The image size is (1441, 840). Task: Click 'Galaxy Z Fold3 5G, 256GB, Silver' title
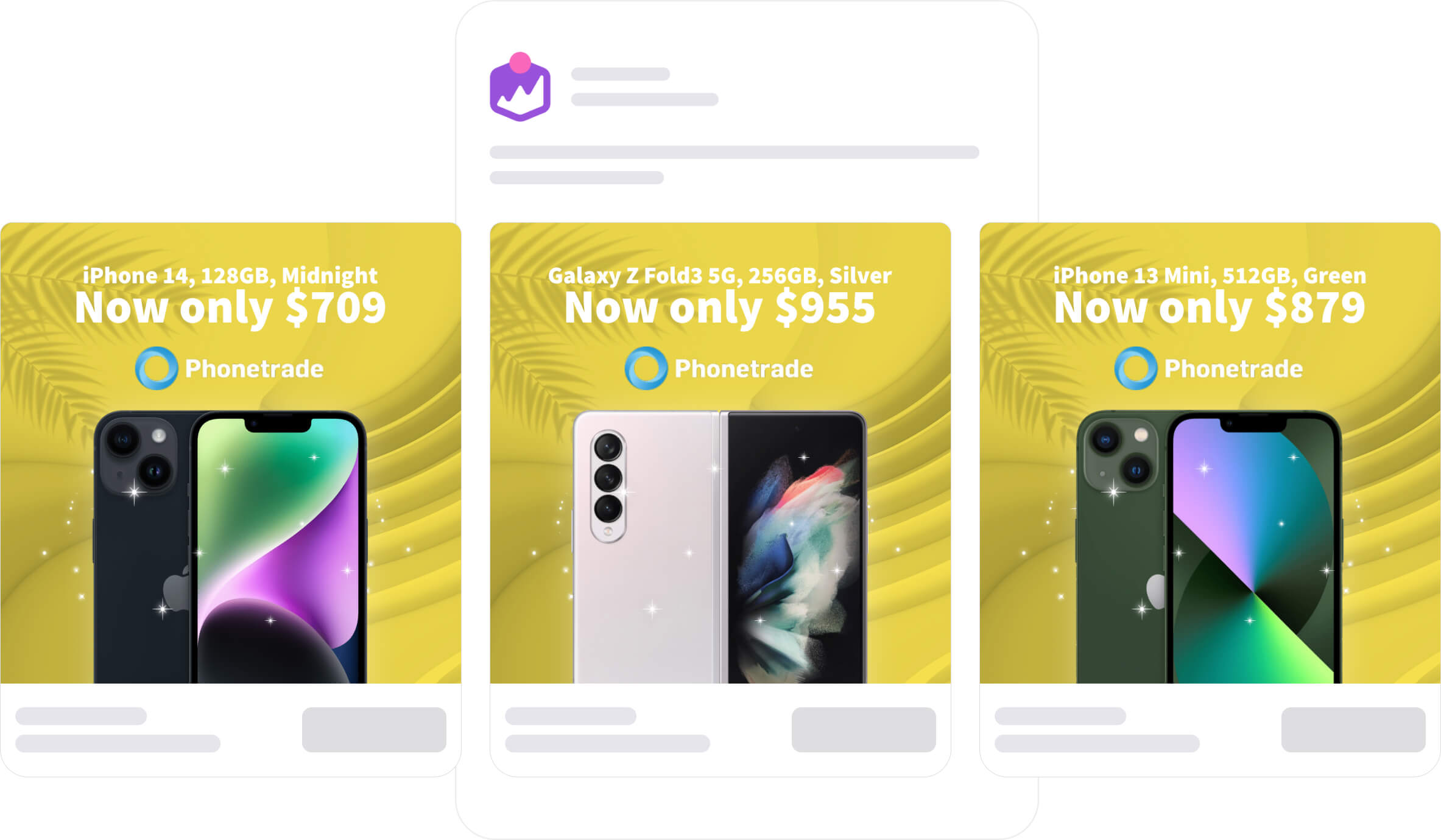720,276
